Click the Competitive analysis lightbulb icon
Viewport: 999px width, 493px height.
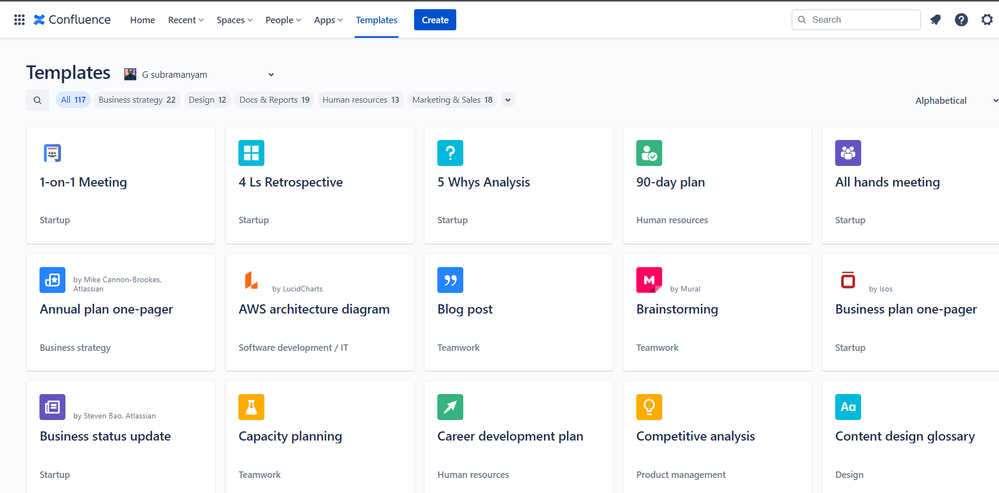(649, 407)
